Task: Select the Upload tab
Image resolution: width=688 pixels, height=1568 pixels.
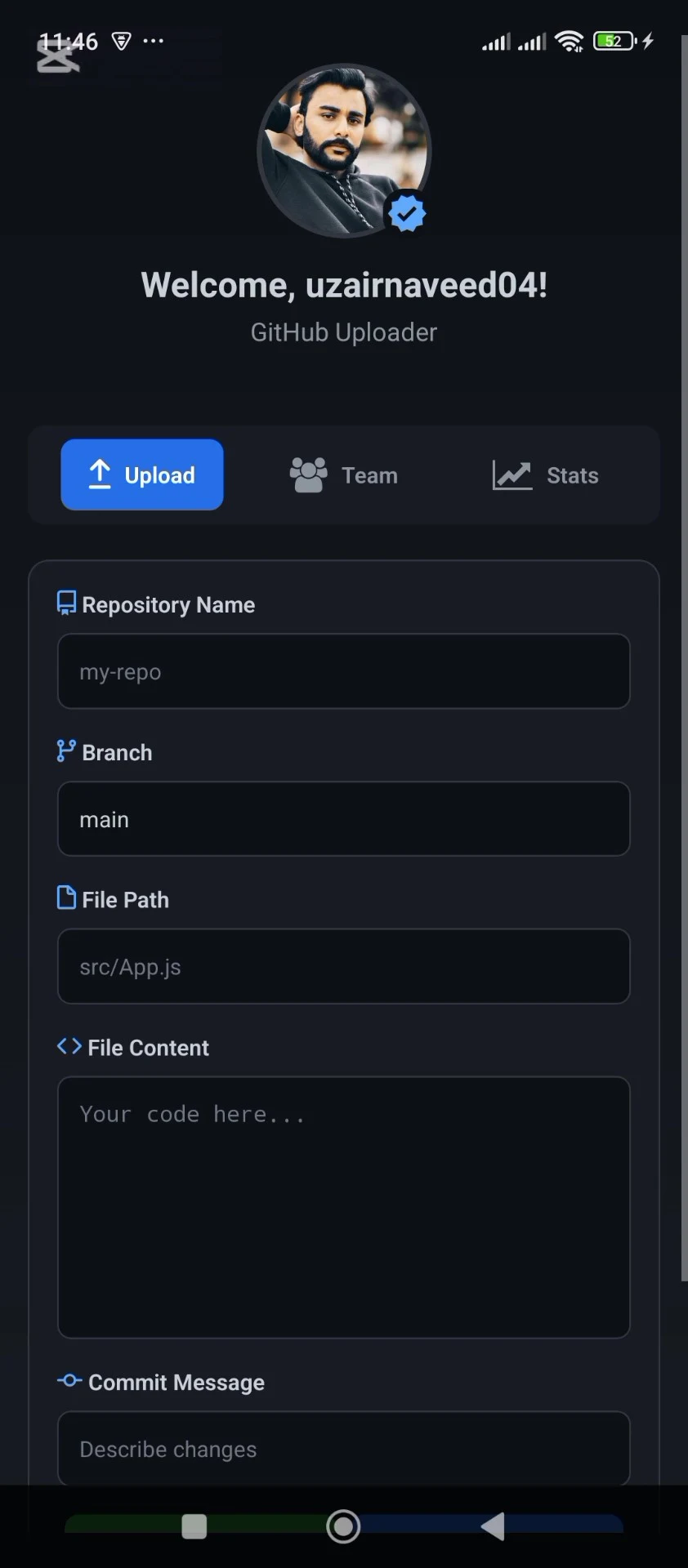Action: tap(142, 474)
